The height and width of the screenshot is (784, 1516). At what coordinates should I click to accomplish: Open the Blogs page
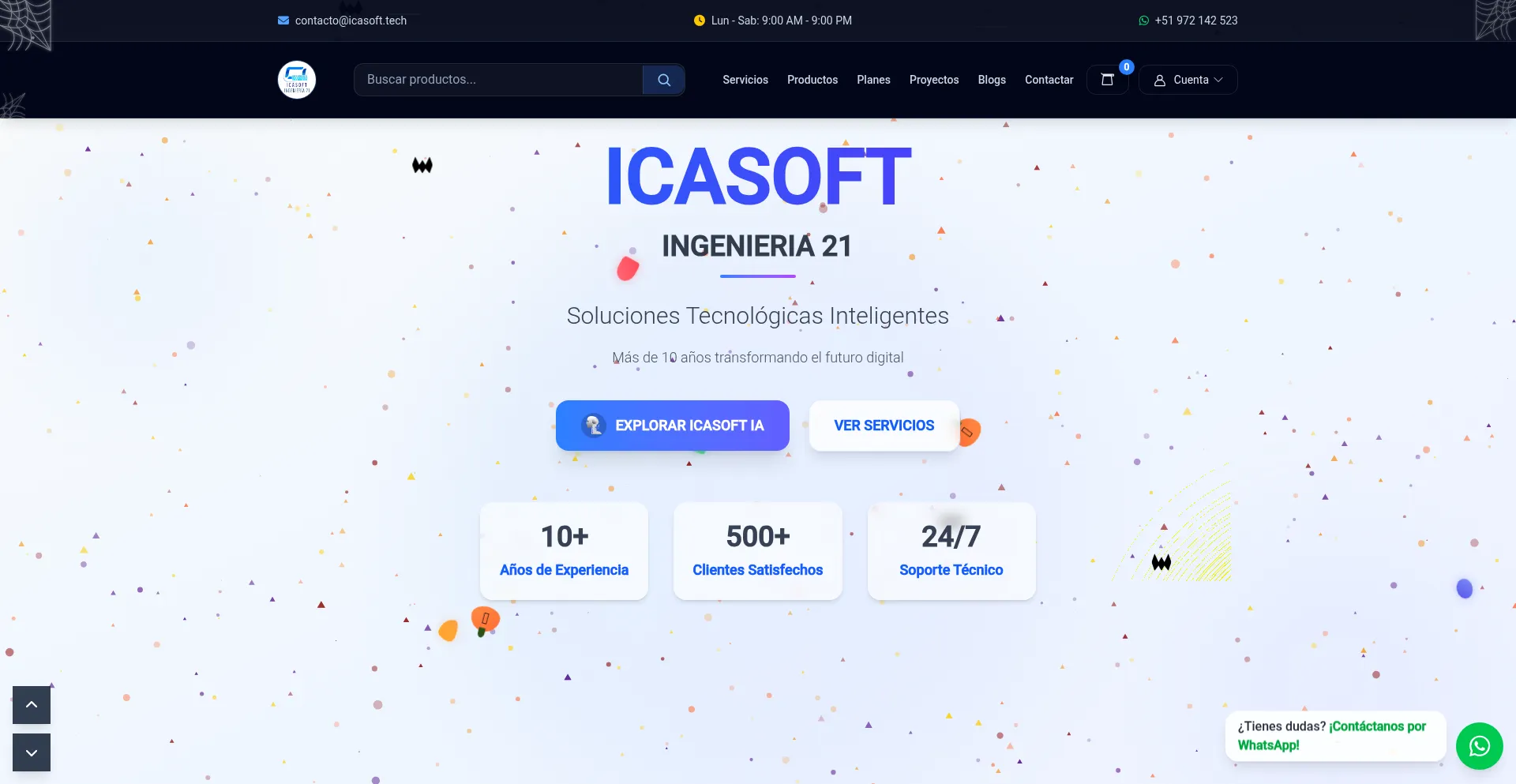tap(991, 80)
